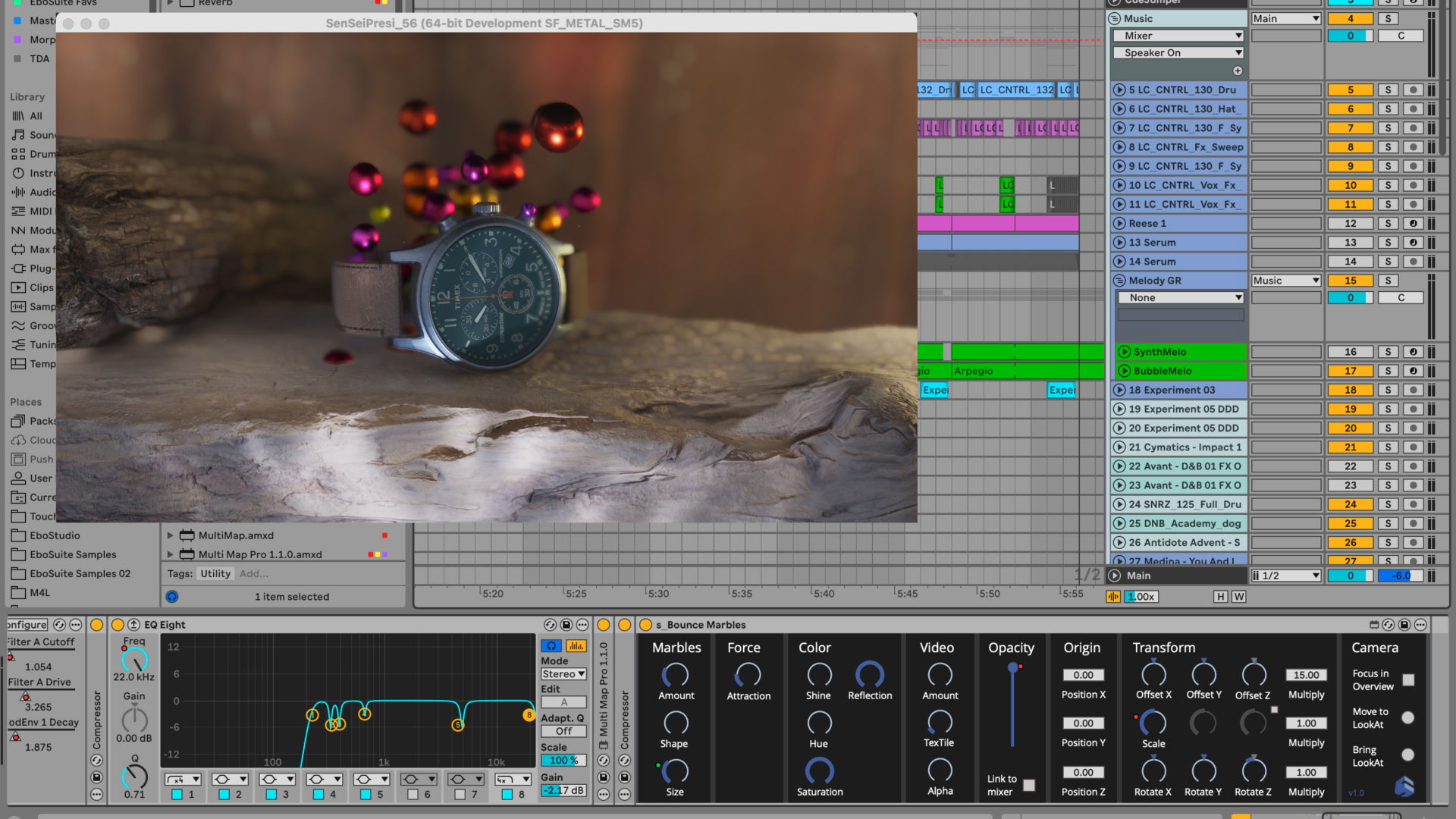This screenshot has height=819, width=1456.
Task: Open band 1 filter type dropdown in EQ Eight
Action: (182, 779)
